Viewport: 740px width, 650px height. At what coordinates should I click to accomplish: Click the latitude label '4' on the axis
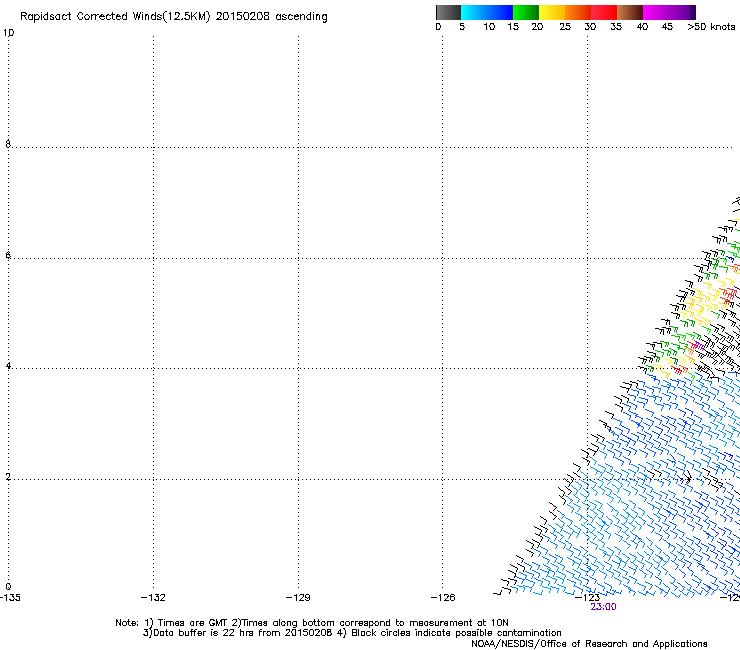pos(8,366)
